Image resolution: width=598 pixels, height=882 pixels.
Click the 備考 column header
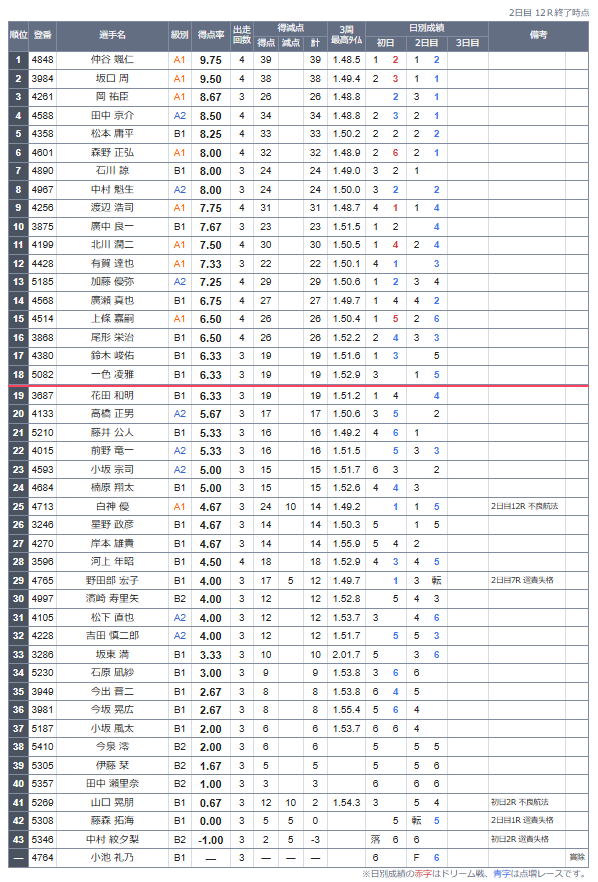(538, 35)
